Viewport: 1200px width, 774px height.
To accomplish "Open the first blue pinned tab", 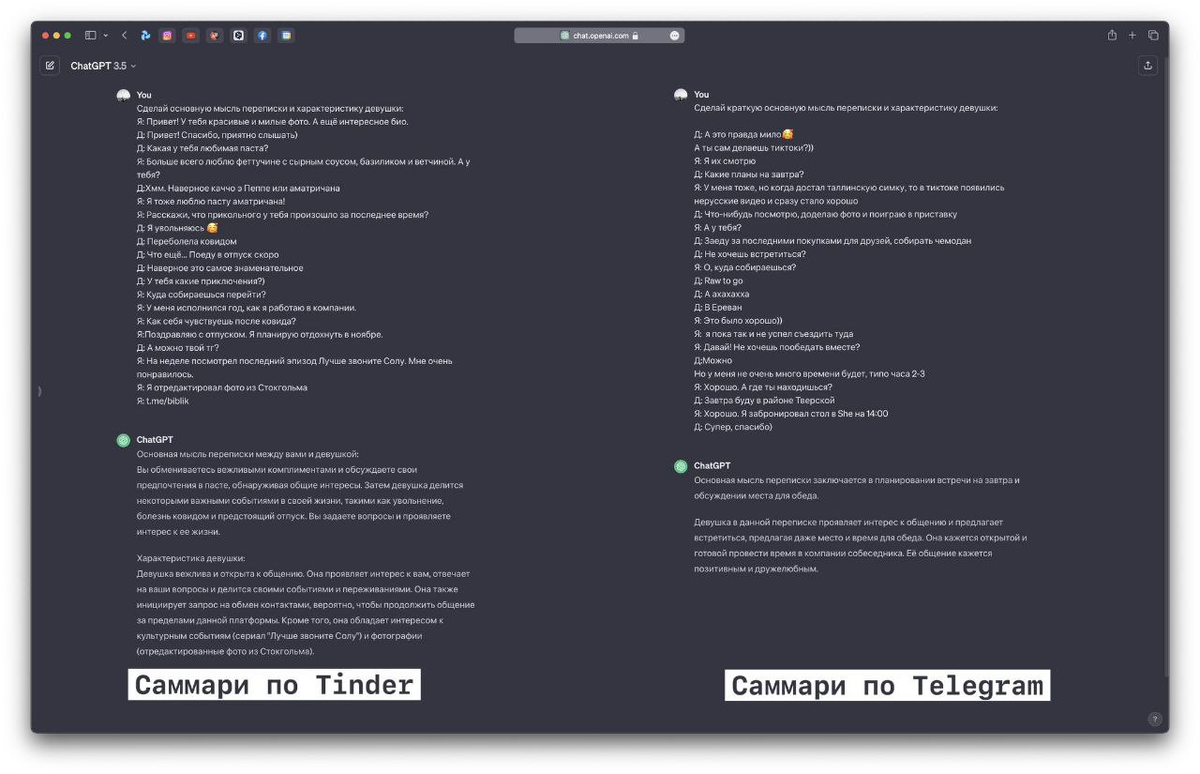I will point(145,35).
